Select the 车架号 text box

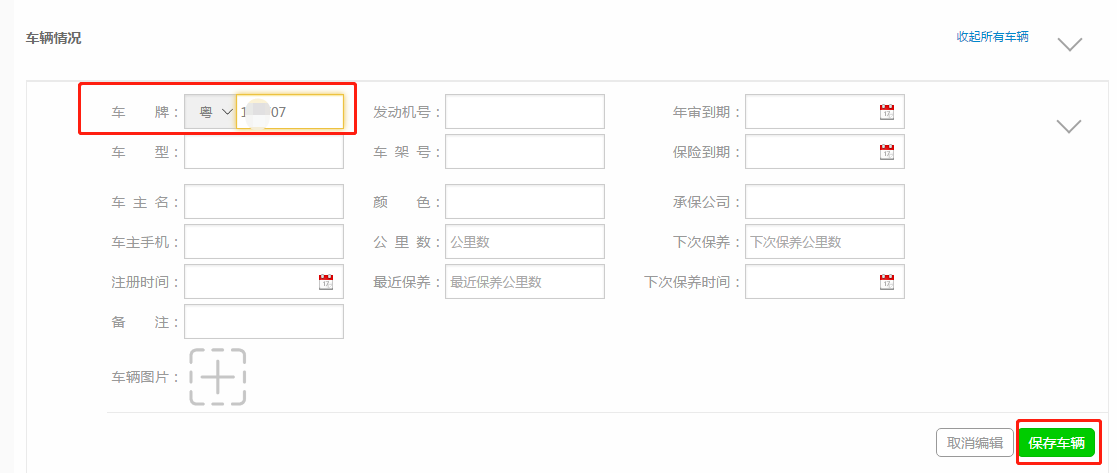point(525,152)
